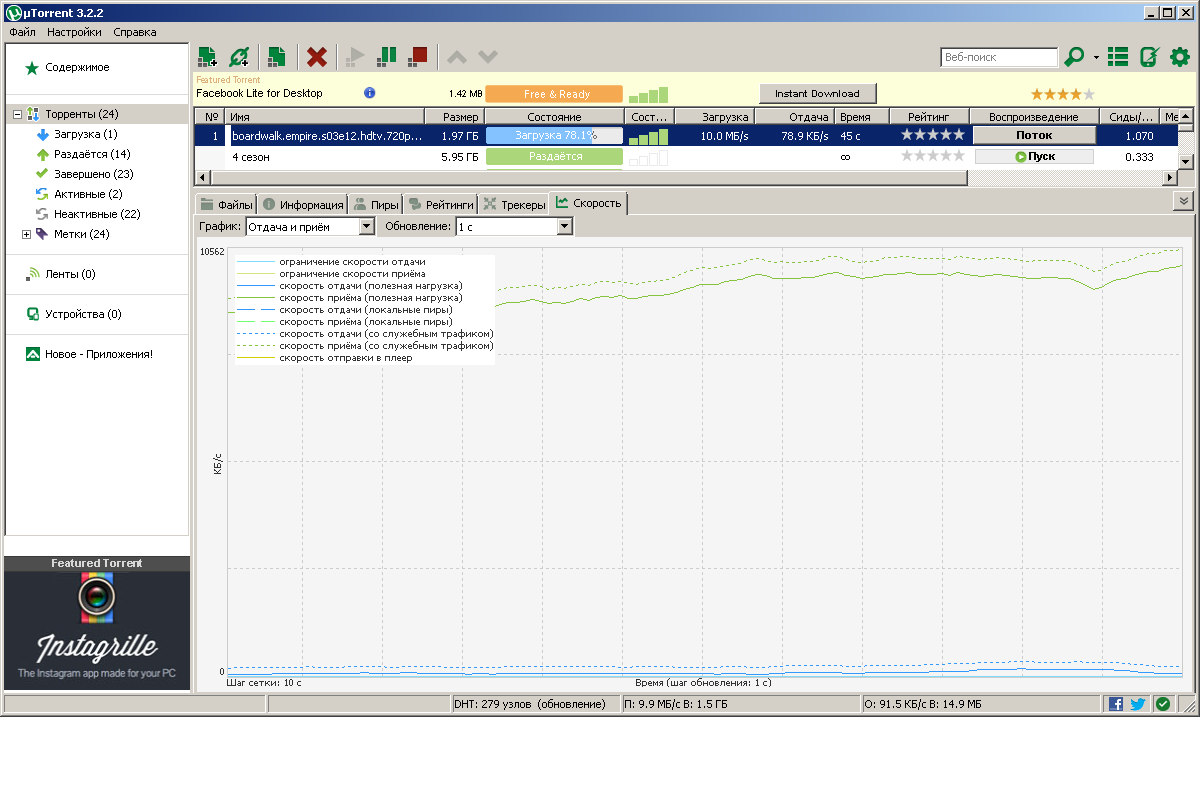Click Add Torrent from URL icon
Viewport: 1200px width, 809px height.
coord(239,57)
